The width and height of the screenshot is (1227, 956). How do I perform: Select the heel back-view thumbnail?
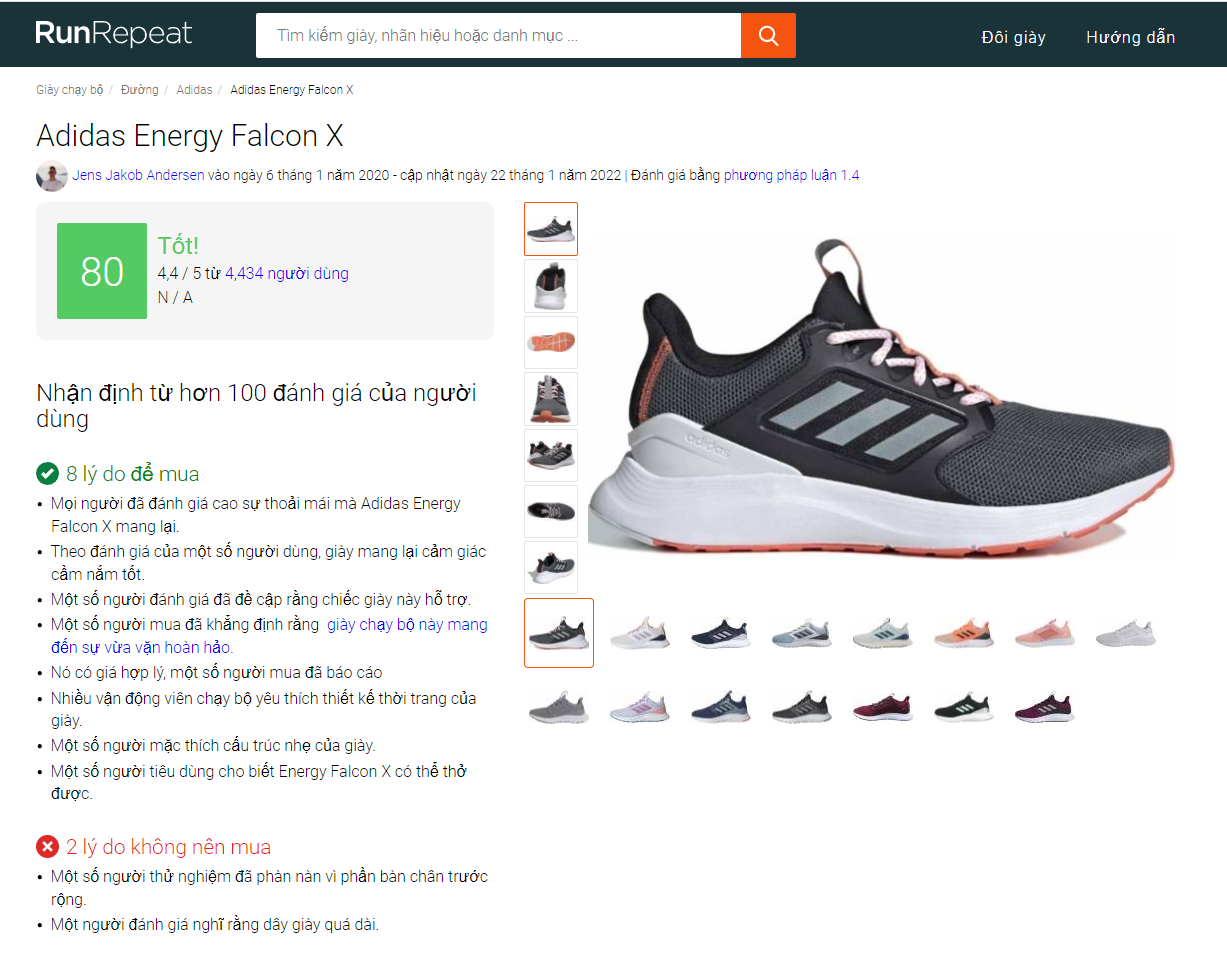551,286
